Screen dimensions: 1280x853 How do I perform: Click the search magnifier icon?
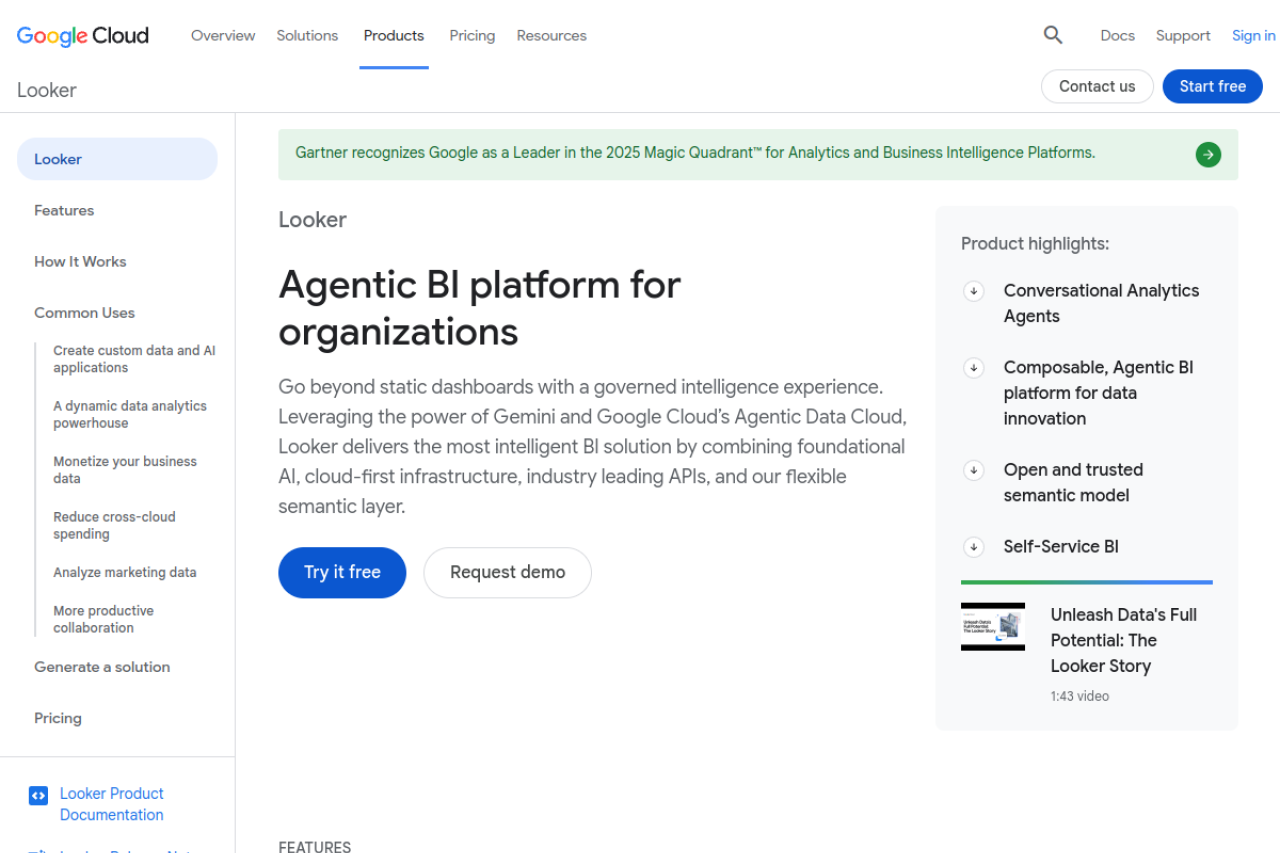click(x=1053, y=35)
